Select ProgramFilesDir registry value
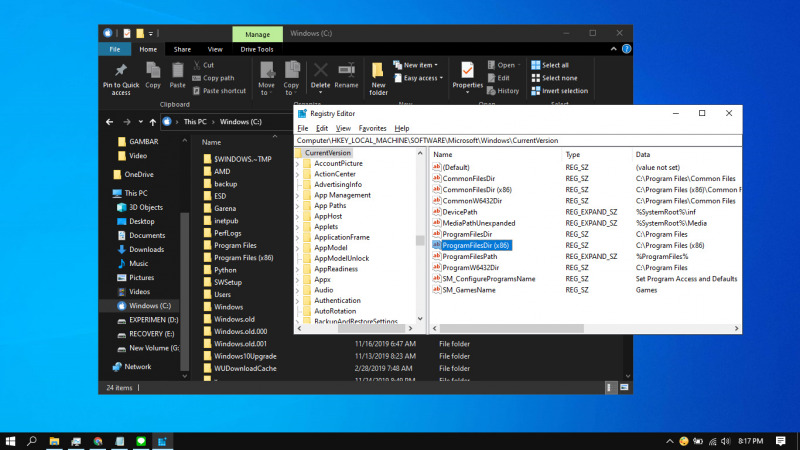Image resolution: width=800 pixels, height=450 pixels. click(467, 234)
